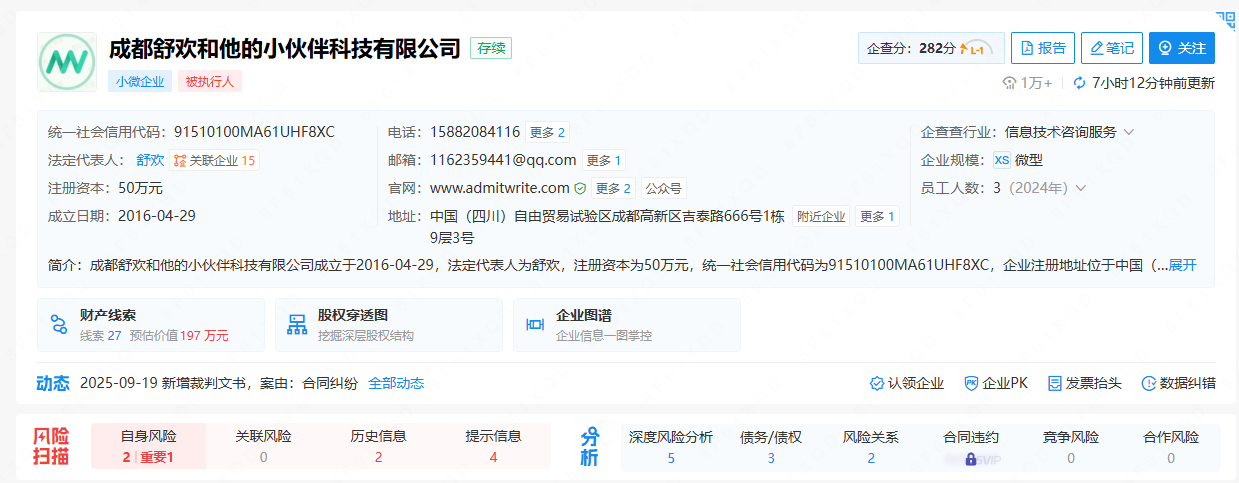Open legal representative 舒欢 link
1239x483 pixels.
(x=150, y=160)
